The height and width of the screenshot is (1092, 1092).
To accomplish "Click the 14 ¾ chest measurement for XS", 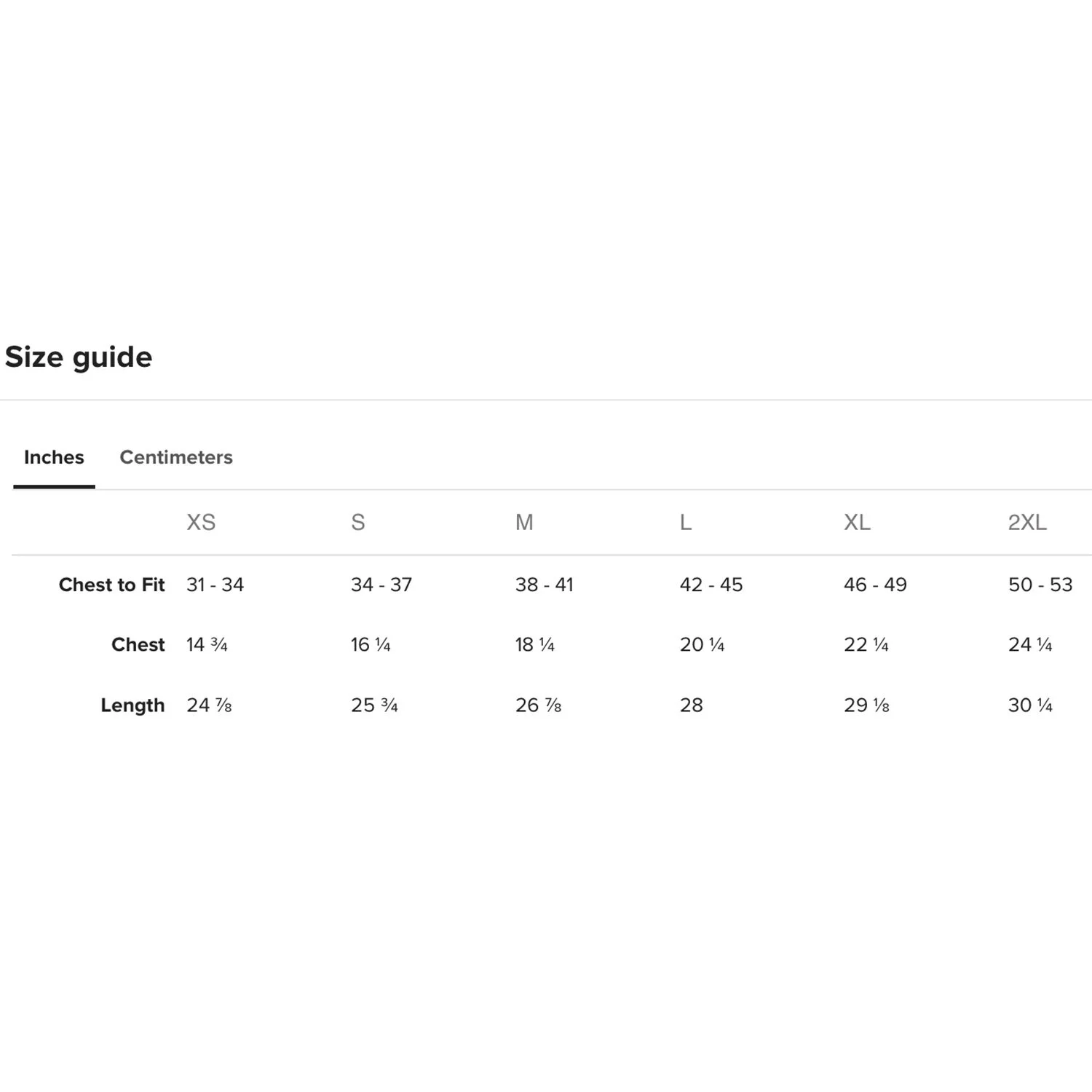I will tap(207, 644).
